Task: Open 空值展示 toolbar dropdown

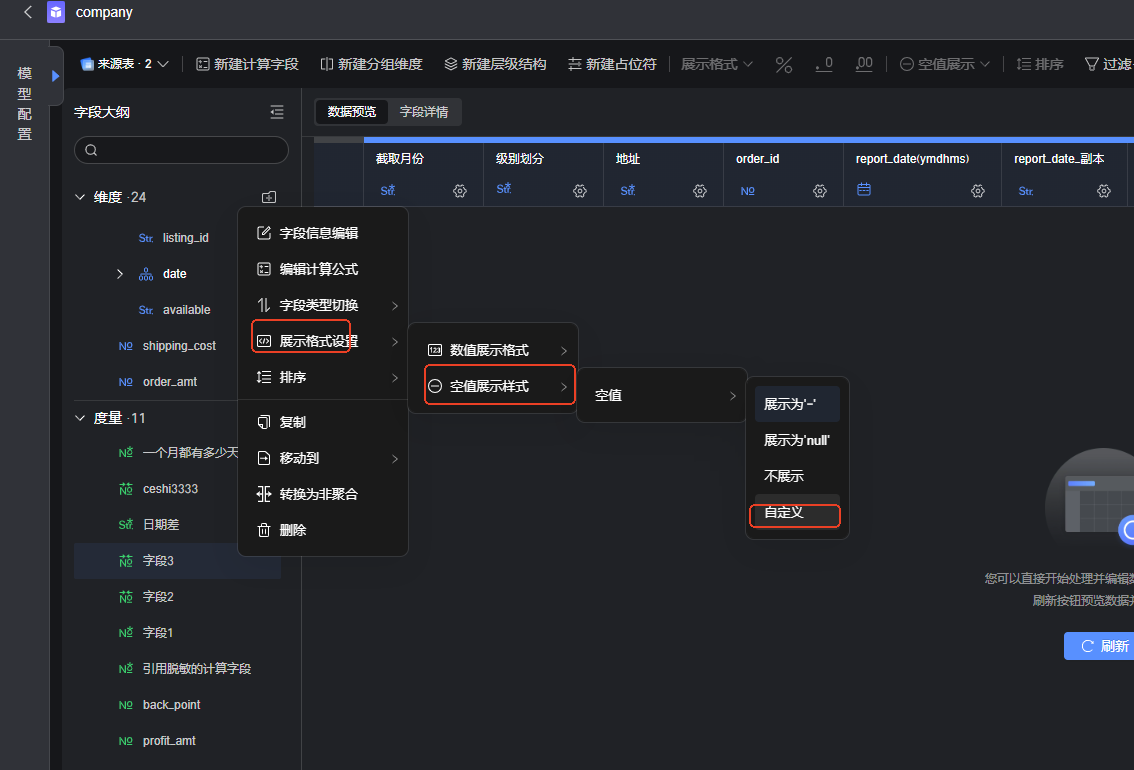Action: (x=945, y=64)
